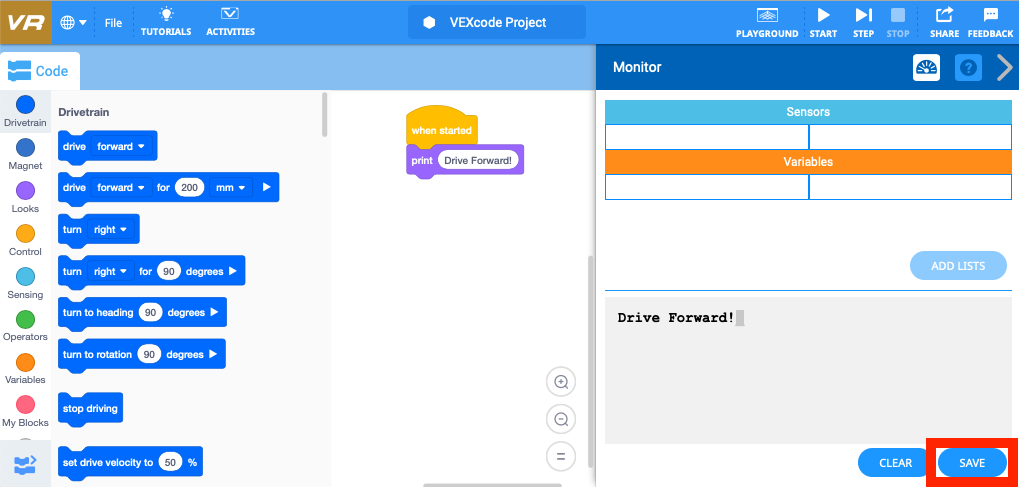This screenshot has height=487, width=1019.
Task: Toggle the Monitor dashboard gauge icon
Action: tap(926, 68)
